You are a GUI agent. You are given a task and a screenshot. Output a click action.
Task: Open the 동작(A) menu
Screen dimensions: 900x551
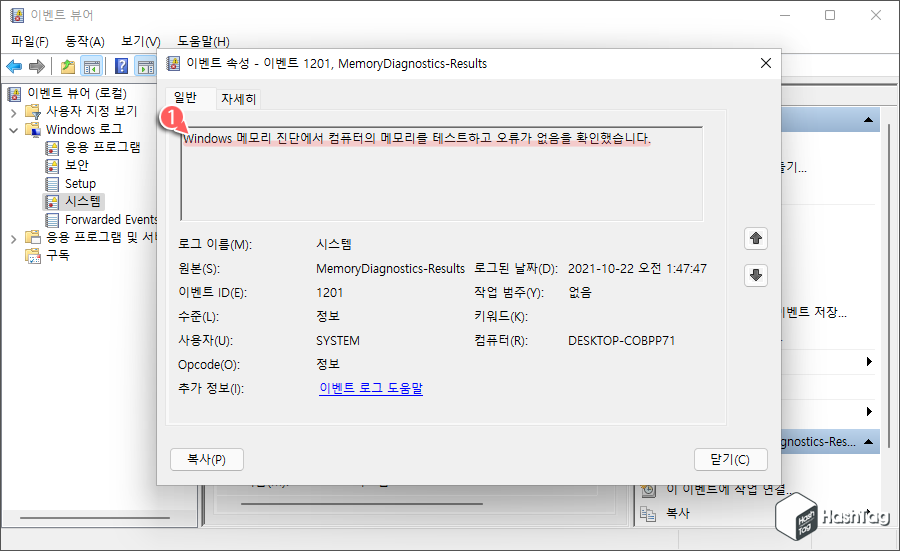[84, 41]
